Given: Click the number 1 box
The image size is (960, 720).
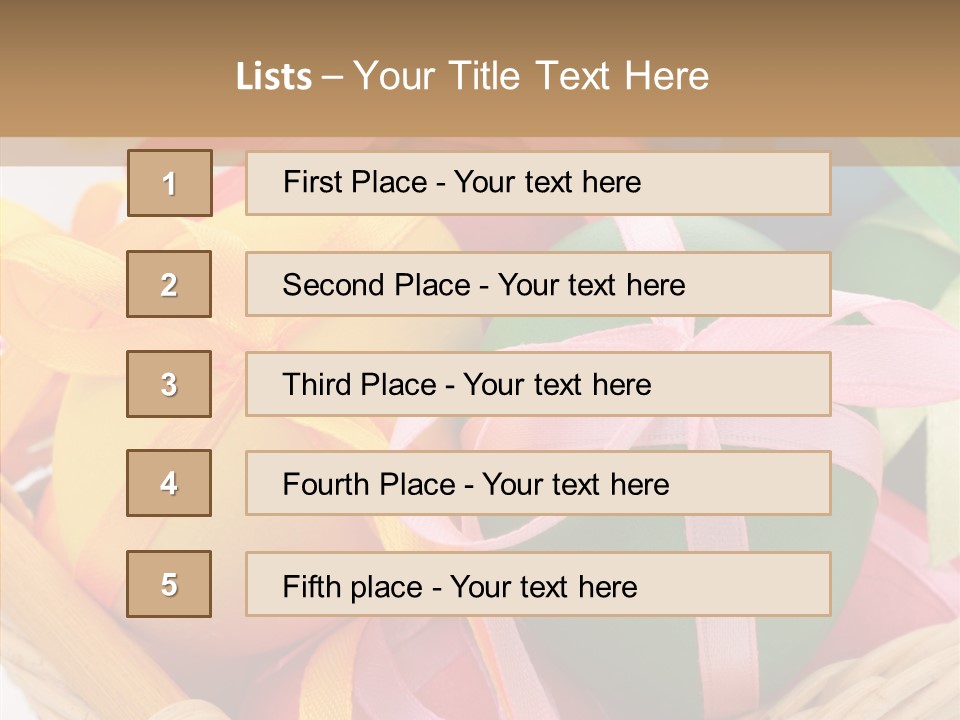Looking at the screenshot, I should click(169, 183).
